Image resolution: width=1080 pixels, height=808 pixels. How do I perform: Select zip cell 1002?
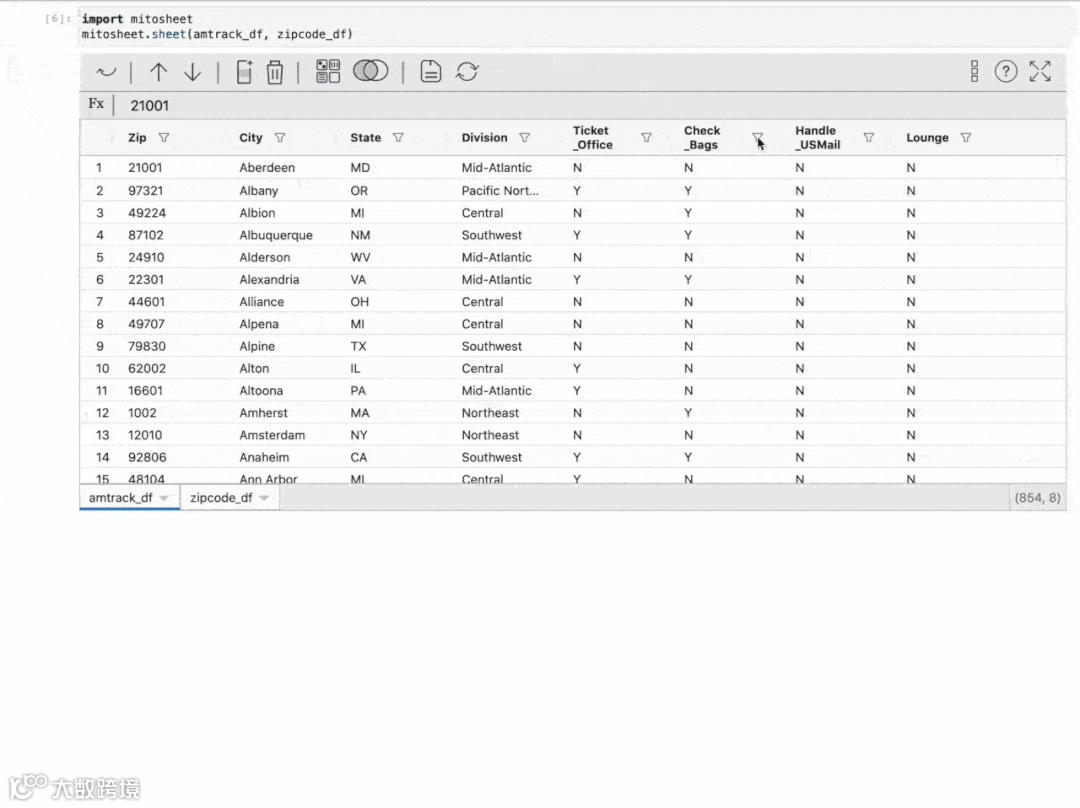[x=142, y=413]
